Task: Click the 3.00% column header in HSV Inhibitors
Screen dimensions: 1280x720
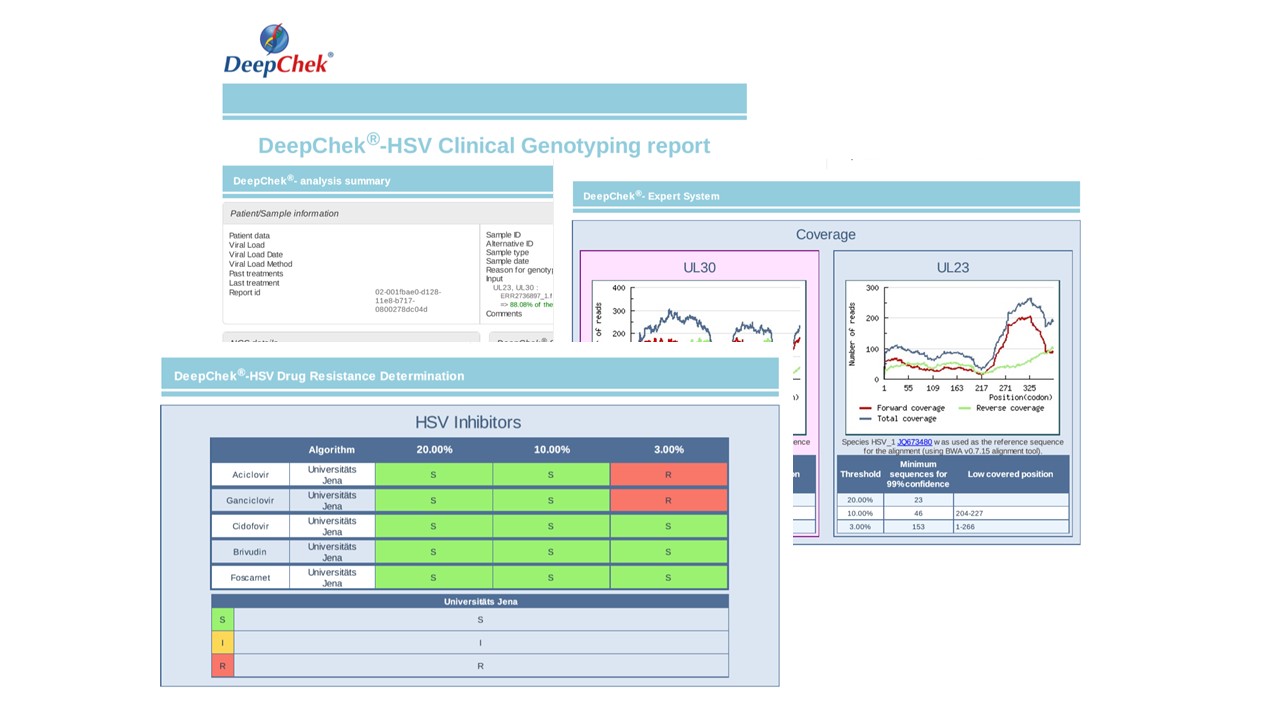Action: coord(669,450)
